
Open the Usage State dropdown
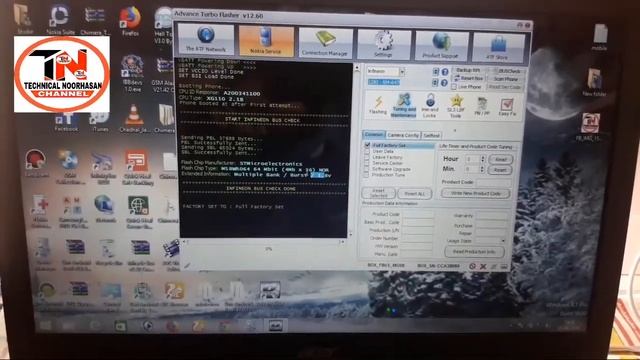point(503,241)
